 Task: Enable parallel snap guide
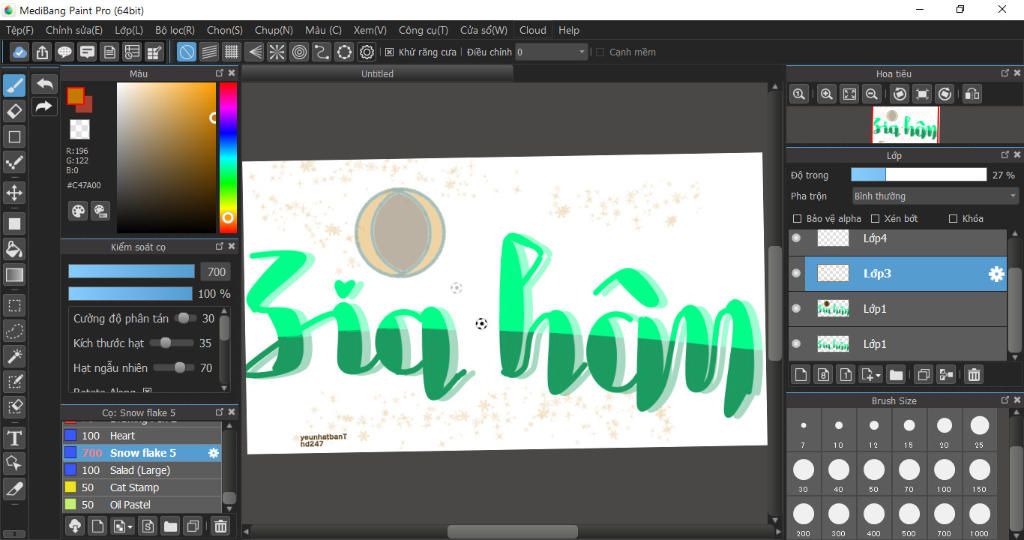coord(209,52)
